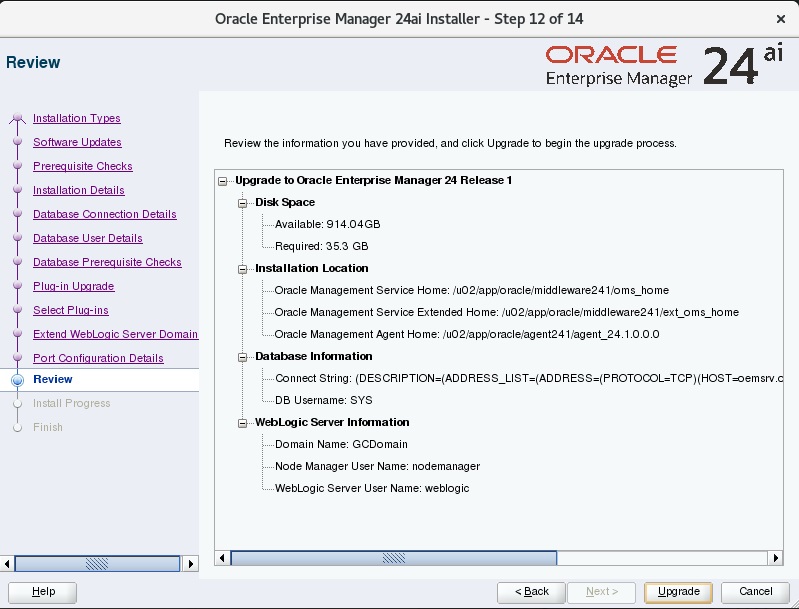Select the Oracle Management Service Home row
Image resolution: width=799 pixels, height=609 pixels.
(471, 290)
